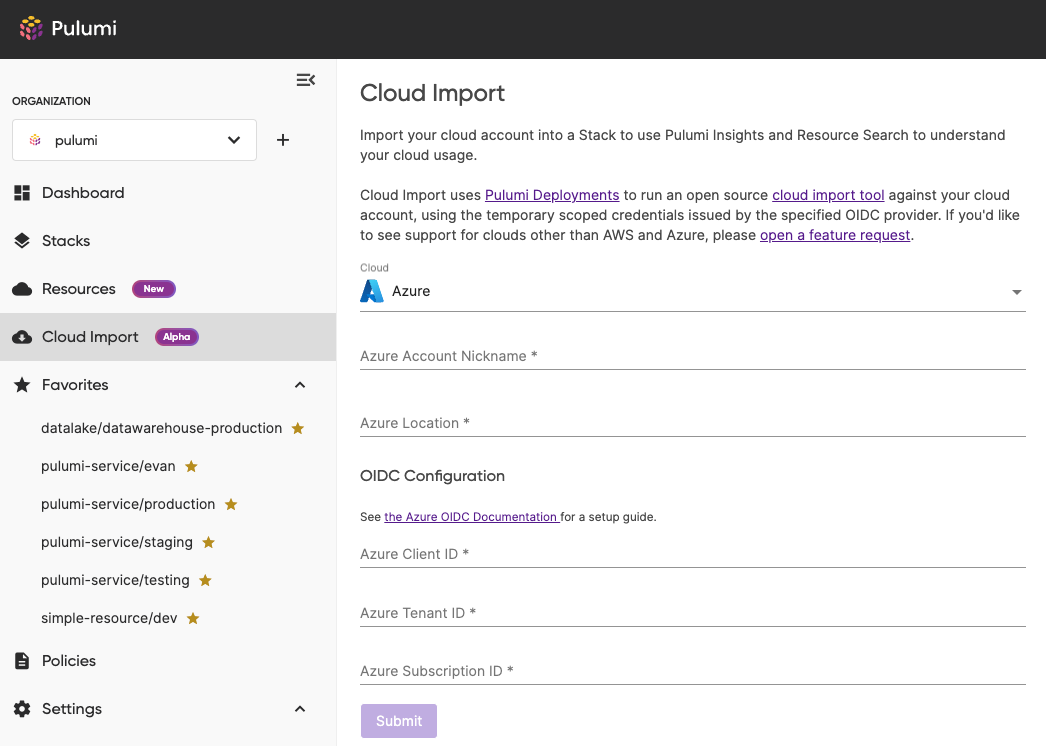
Task: Click the Resources cloud icon
Action: 22,289
